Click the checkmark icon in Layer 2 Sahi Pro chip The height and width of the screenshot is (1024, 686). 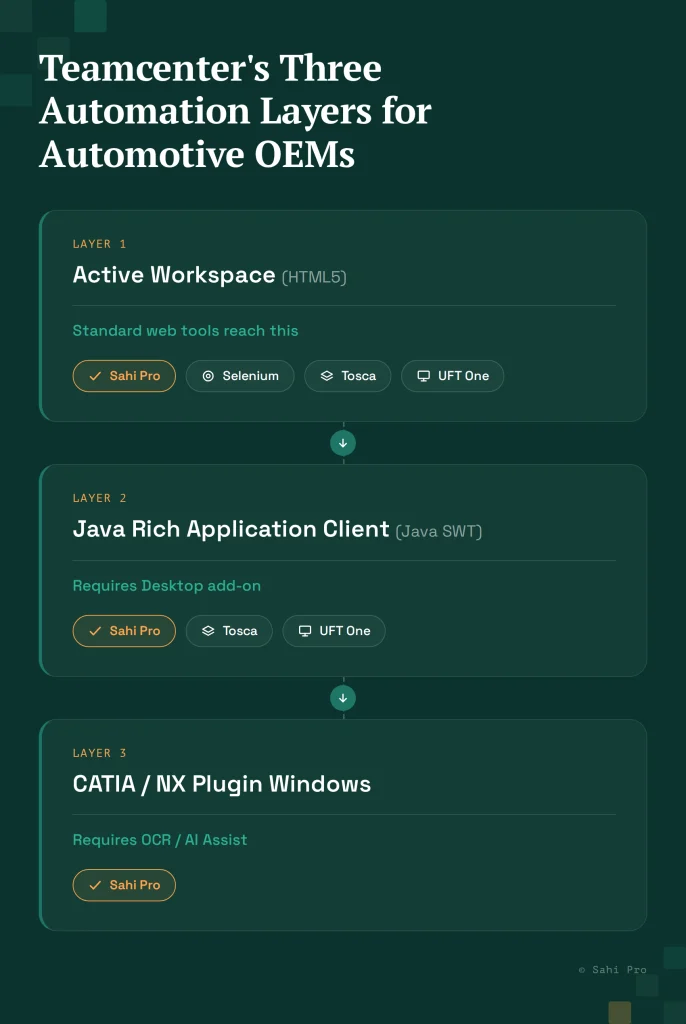click(95, 631)
